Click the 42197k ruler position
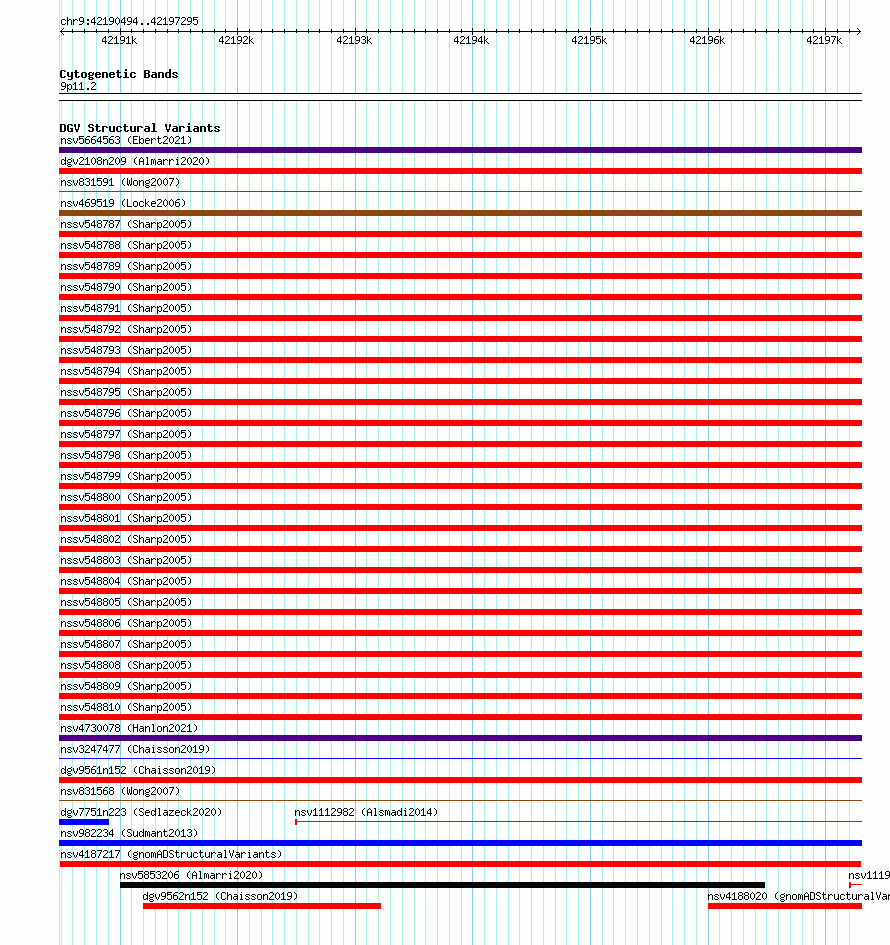Screen dimensions: 890x945 [x=824, y=40]
